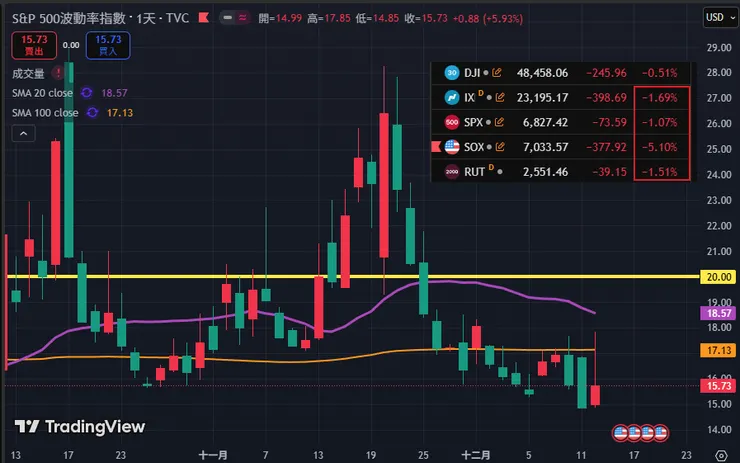Collapse the indicator legend with the chevron
This screenshot has height=463, width=740.
click(23, 134)
